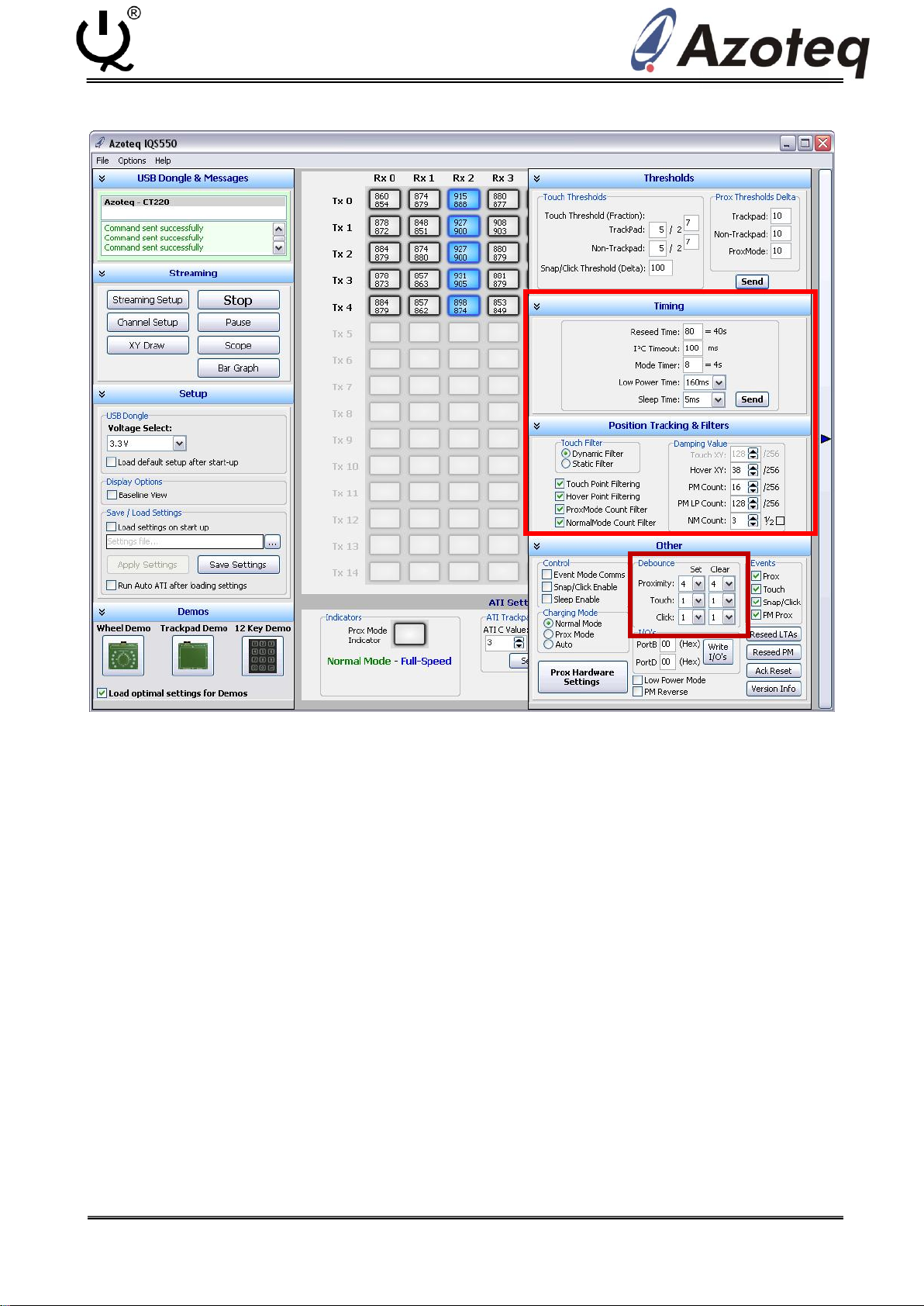Collapse Position Tracking & Filters panel

click(536, 426)
